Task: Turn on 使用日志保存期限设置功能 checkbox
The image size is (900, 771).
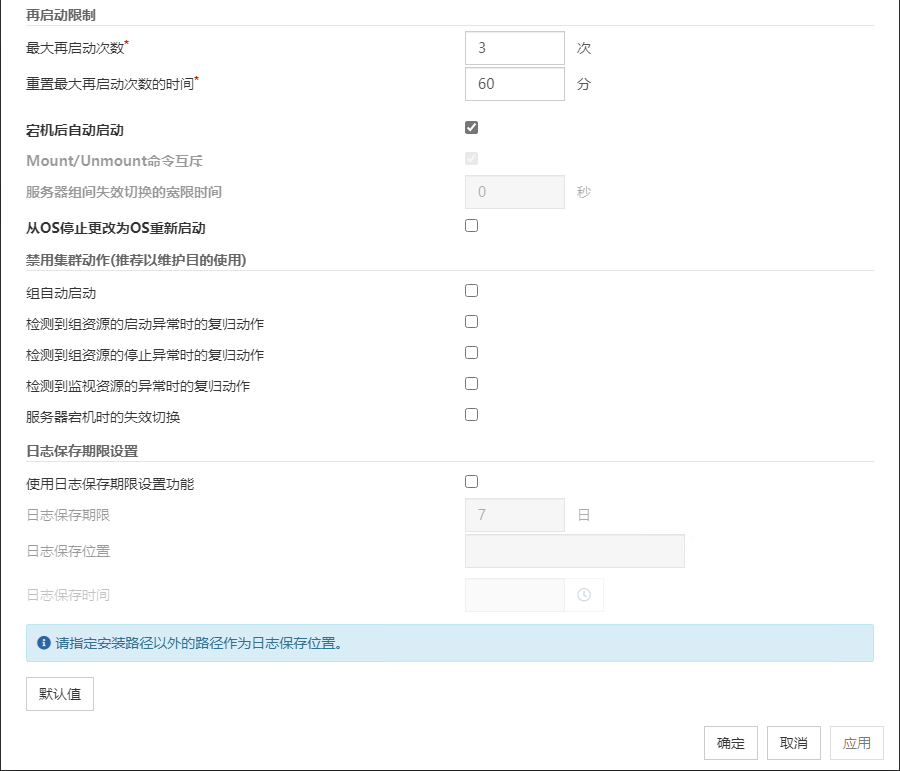Action: click(x=472, y=482)
